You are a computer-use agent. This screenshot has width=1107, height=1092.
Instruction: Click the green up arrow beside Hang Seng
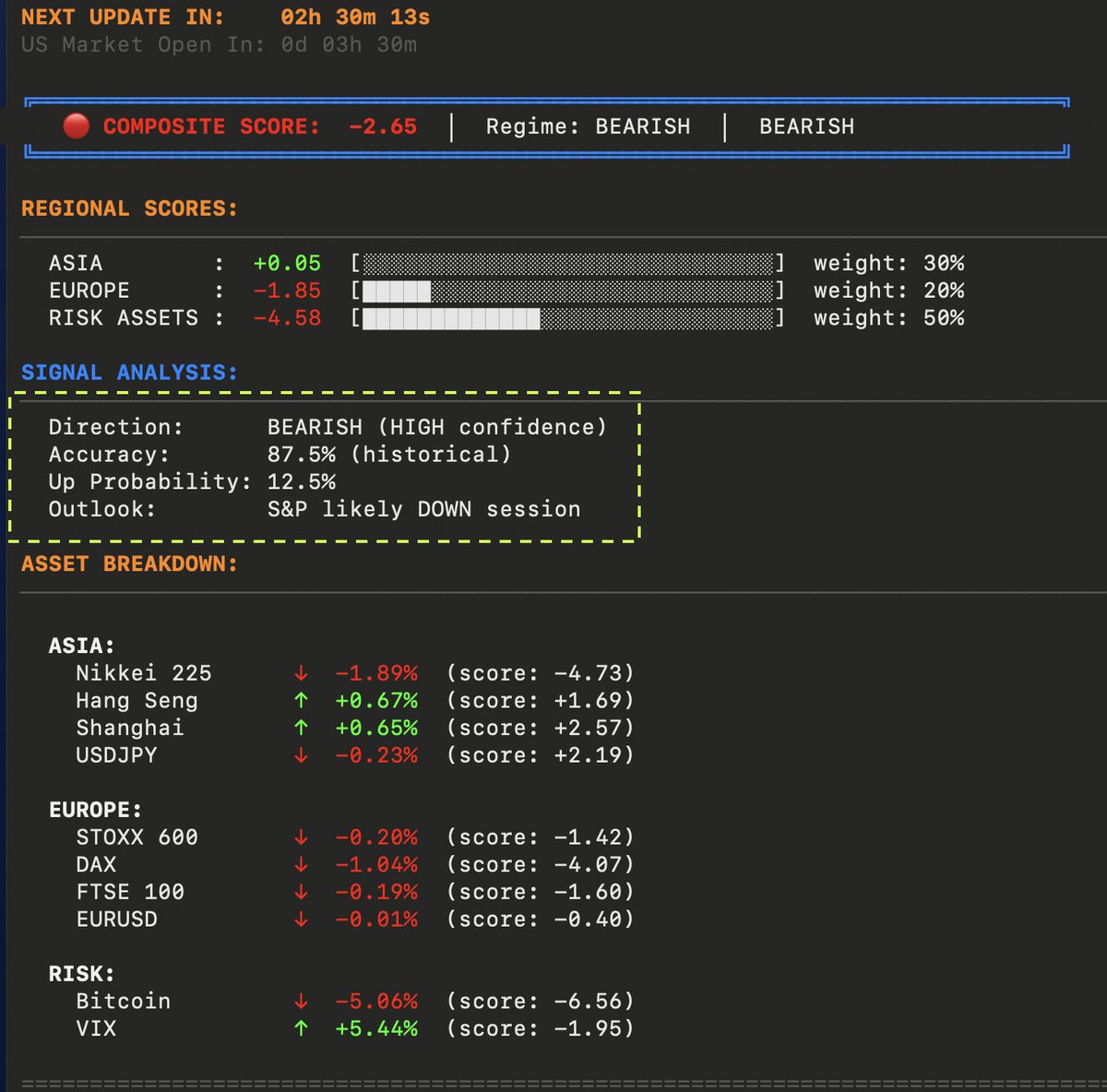point(301,701)
